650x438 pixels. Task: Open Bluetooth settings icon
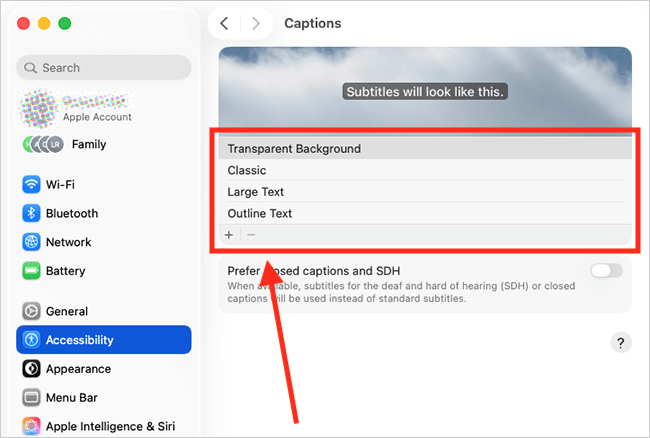(x=31, y=214)
